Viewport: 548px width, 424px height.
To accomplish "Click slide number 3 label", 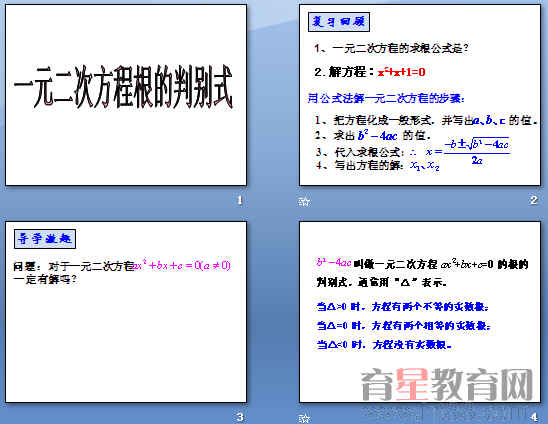I will point(240,417).
